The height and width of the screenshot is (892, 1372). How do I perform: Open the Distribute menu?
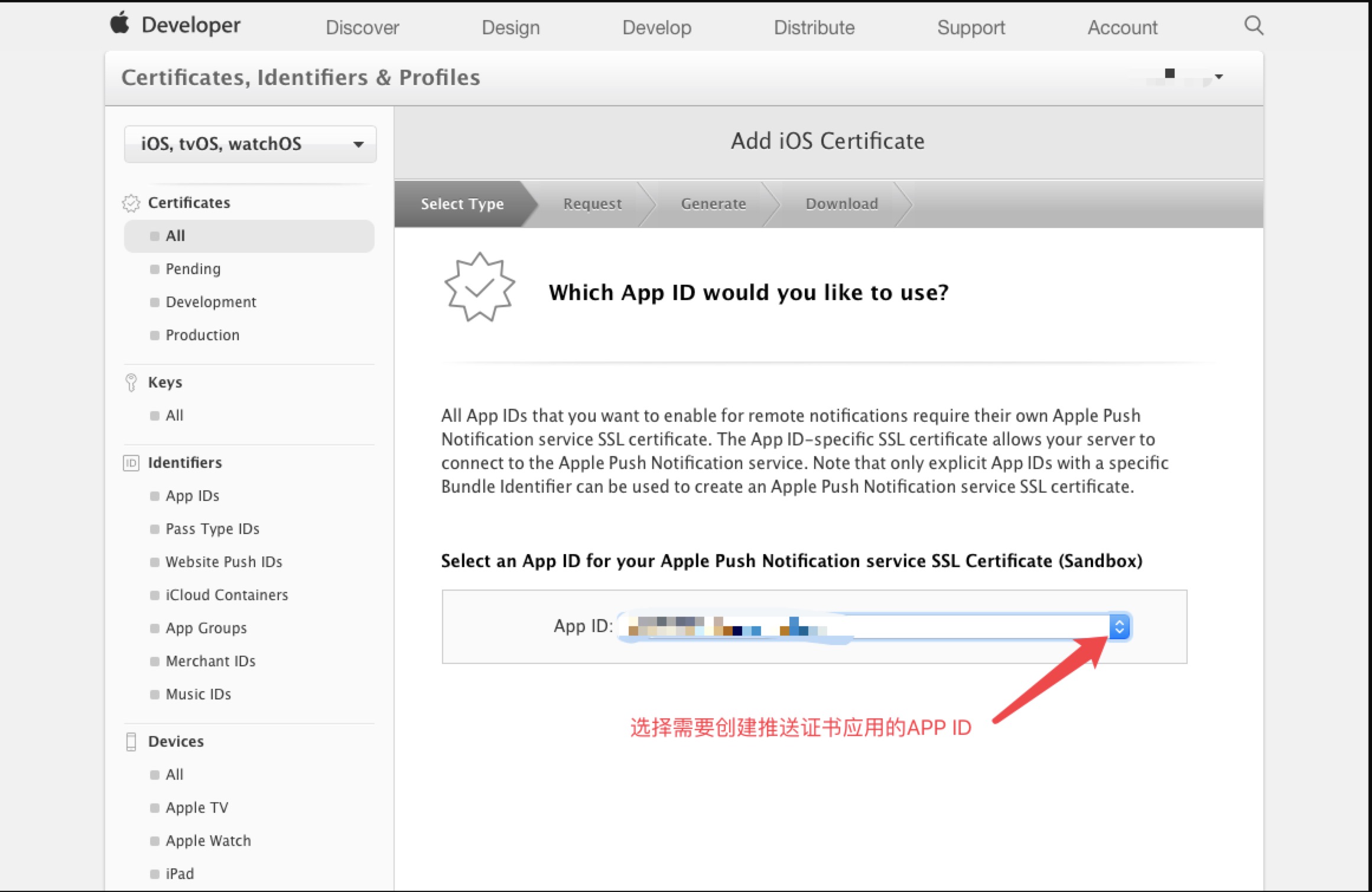[814, 27]
